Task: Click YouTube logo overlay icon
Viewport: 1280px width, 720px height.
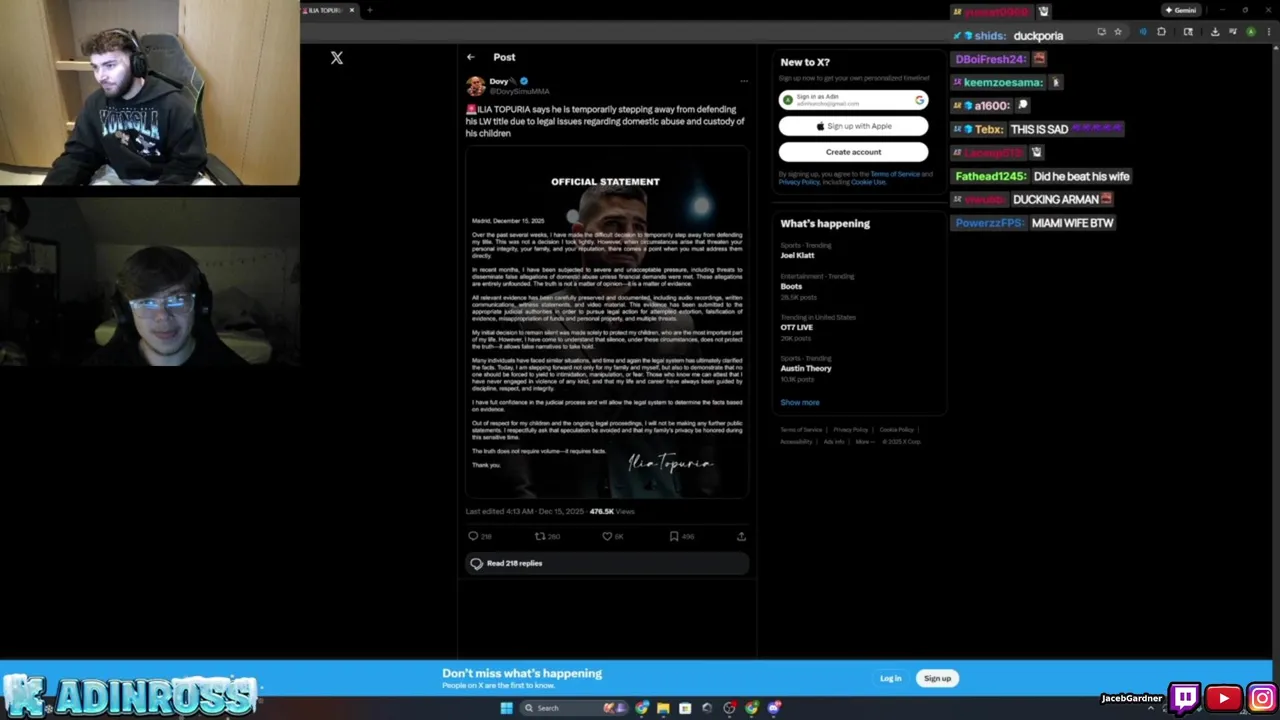Action: (x=1223, y=697)
